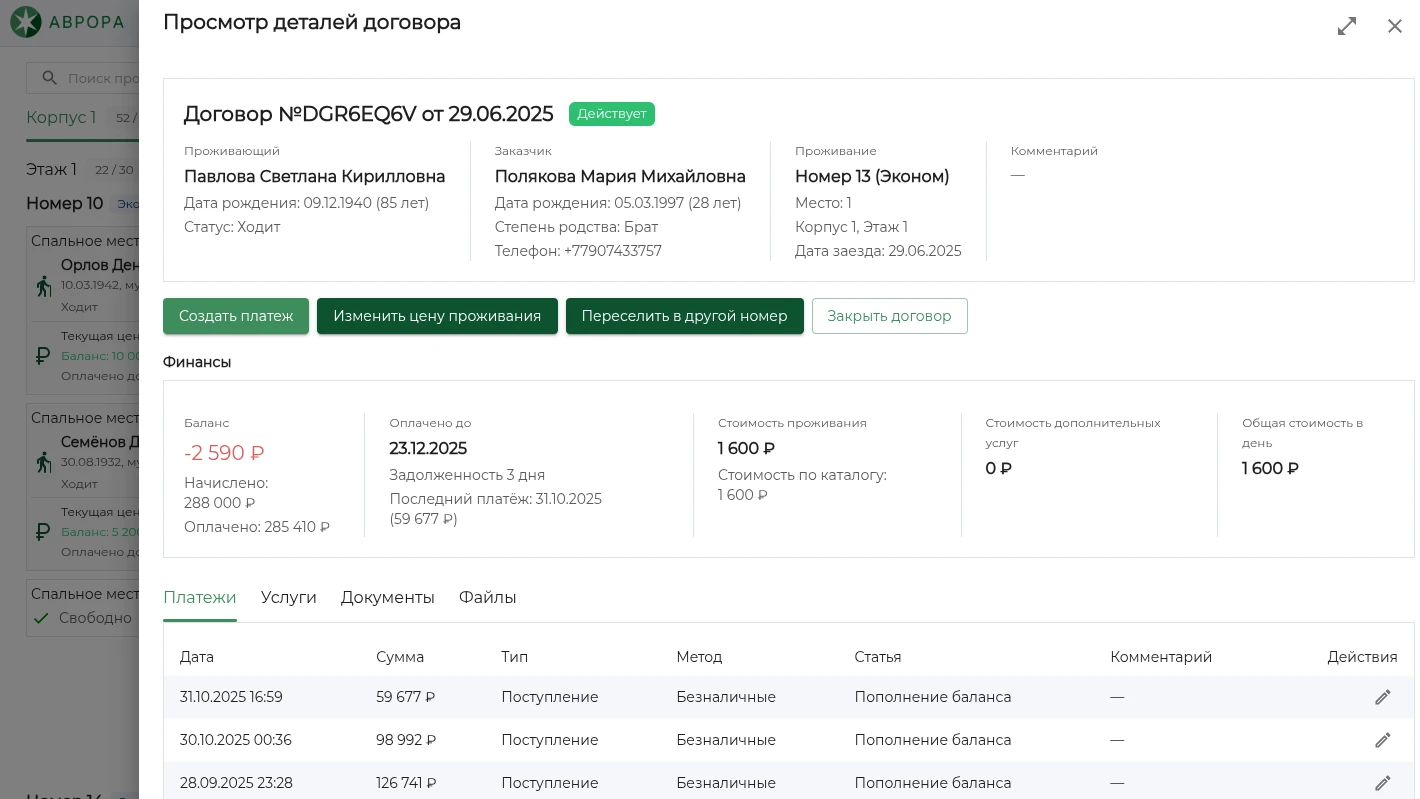
Task: Open the Документы tab
Action: 387,598
